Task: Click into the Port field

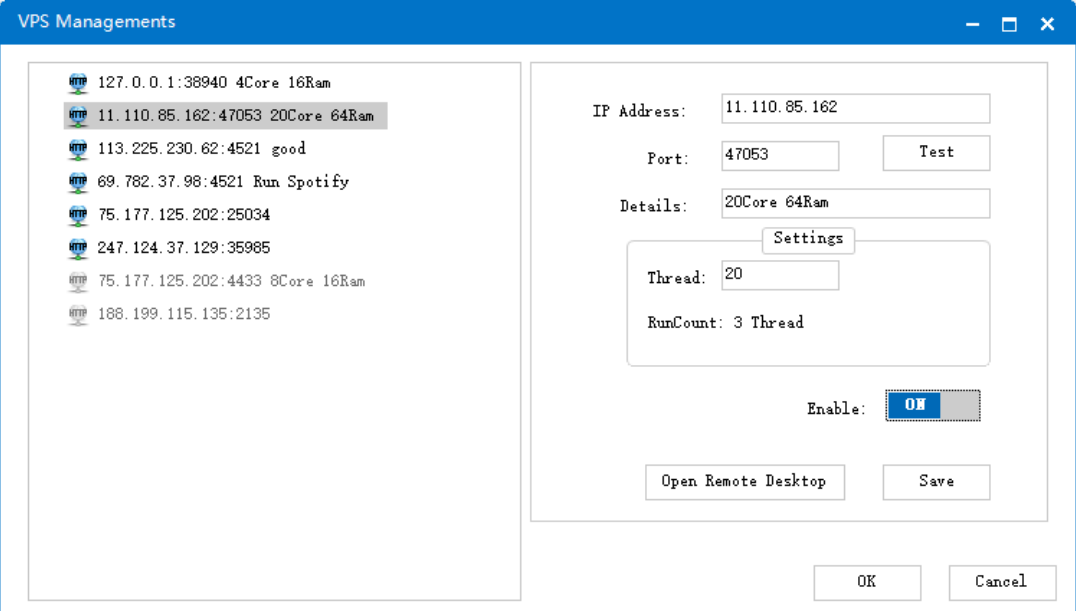Action: [780, 156]
